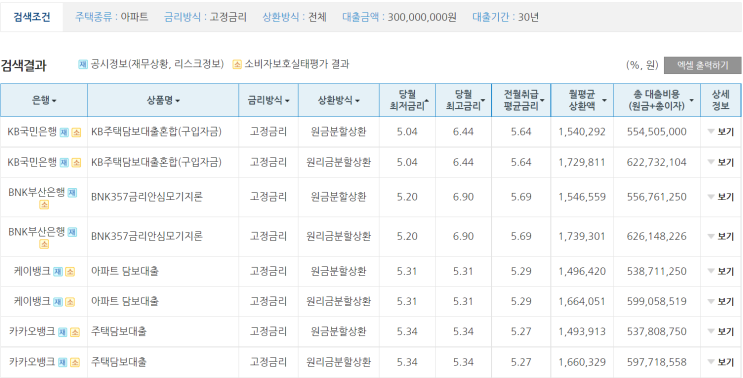Select the 검색조건 tab
The image size is (743, 378).
(32, 18)
